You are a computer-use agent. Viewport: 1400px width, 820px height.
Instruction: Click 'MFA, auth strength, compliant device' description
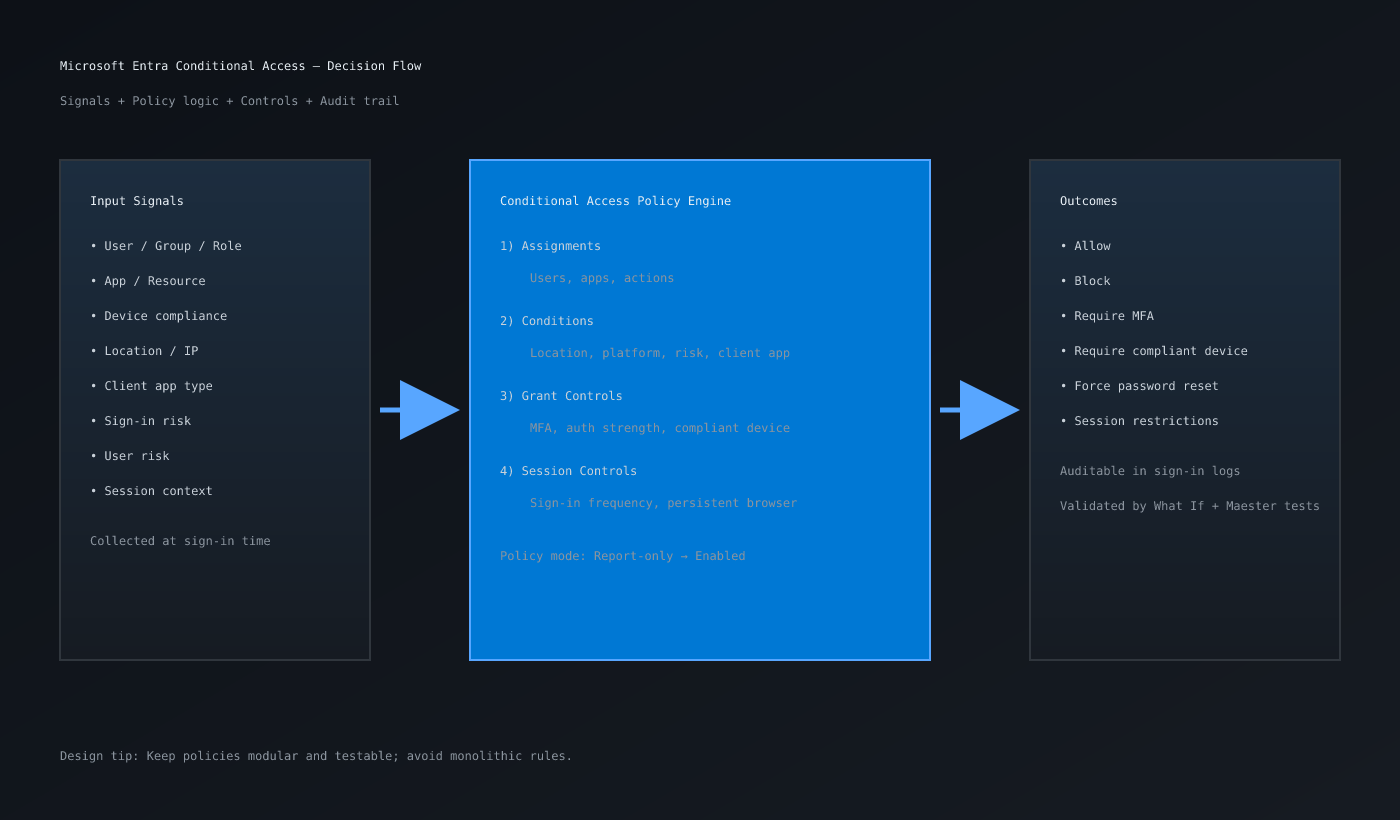coord(660,428)
